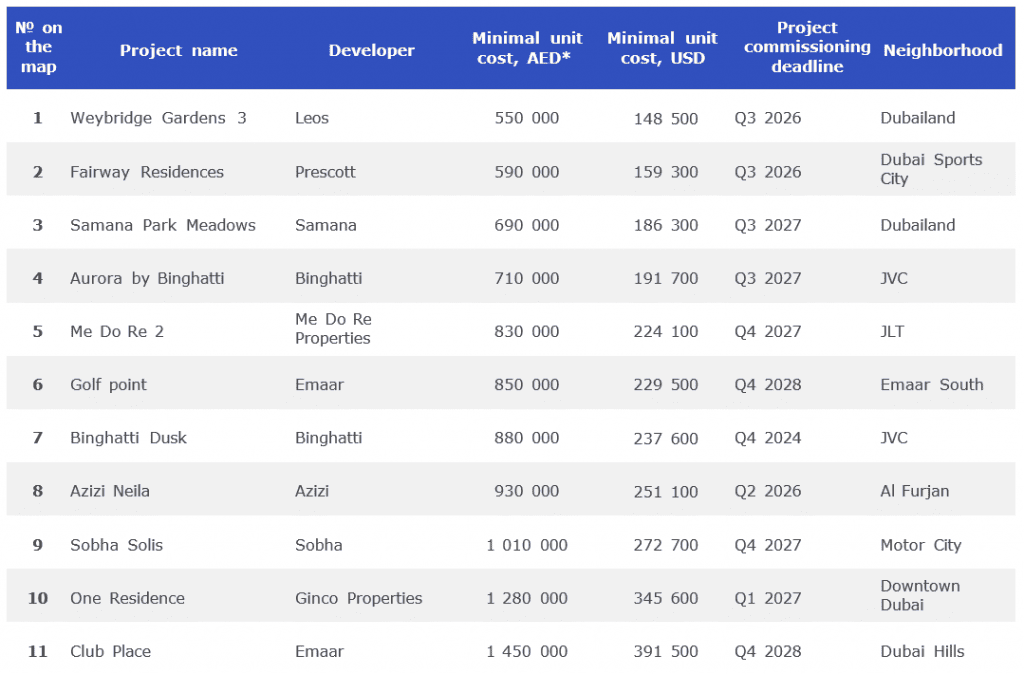Click the AED cost '850 000'
Viewport: 1024px width, 674px height.
click(526, 385)
